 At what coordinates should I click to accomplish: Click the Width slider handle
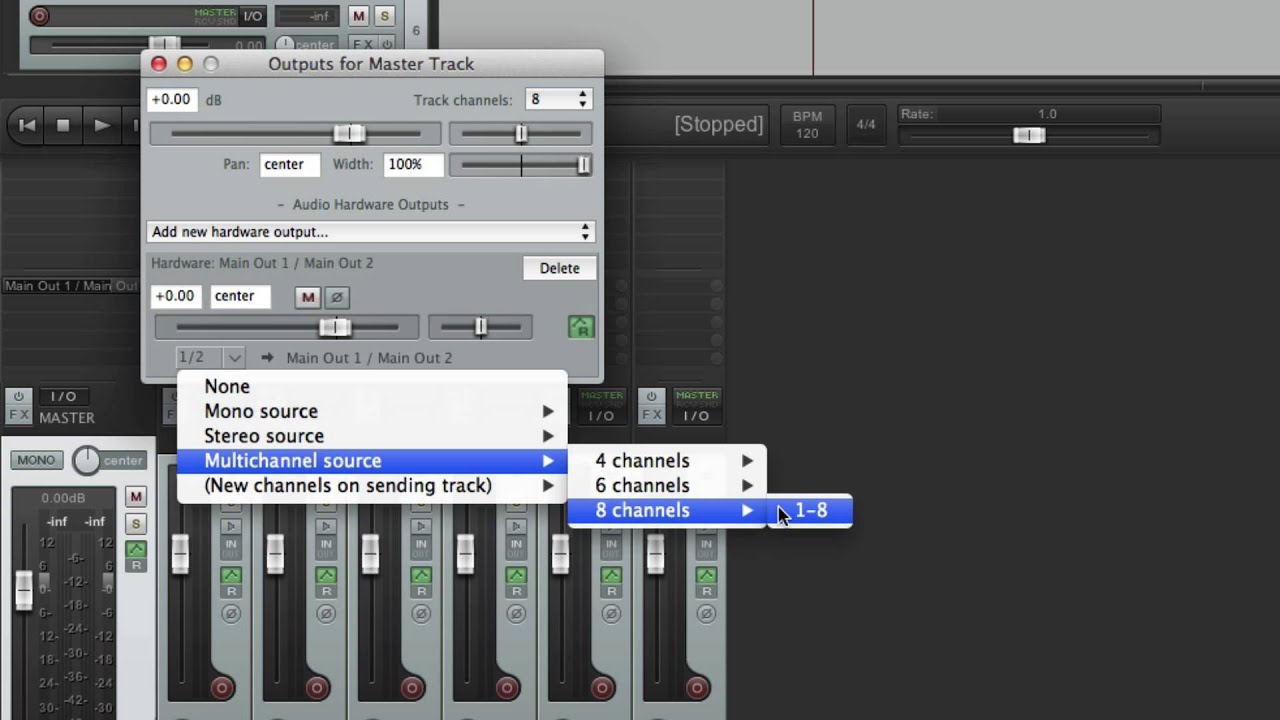pyautogui.click(x=584, y=165)
